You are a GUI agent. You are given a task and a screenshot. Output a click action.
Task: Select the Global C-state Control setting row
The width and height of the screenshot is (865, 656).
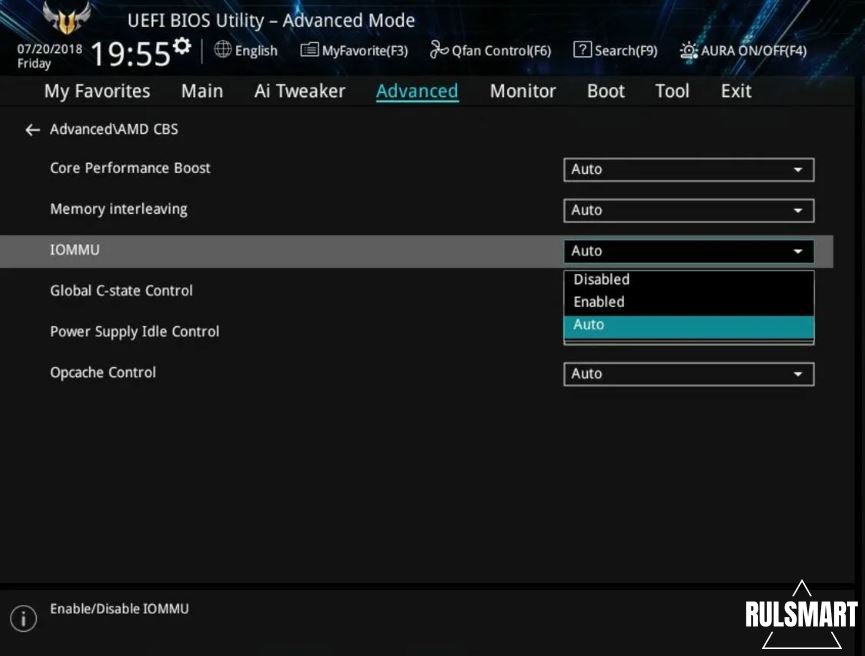[x=121, y=291]
